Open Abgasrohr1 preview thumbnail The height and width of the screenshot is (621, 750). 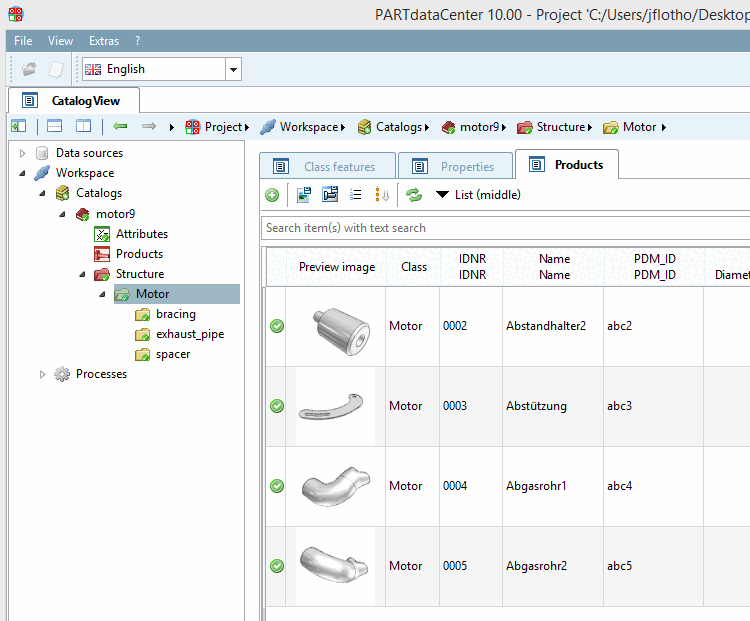click(336, 485)
